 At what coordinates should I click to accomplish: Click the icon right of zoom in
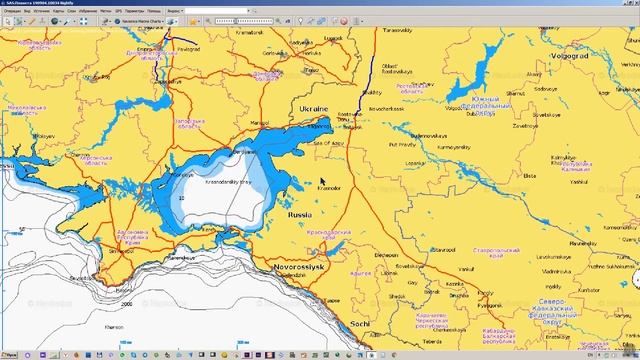(288, 21)
